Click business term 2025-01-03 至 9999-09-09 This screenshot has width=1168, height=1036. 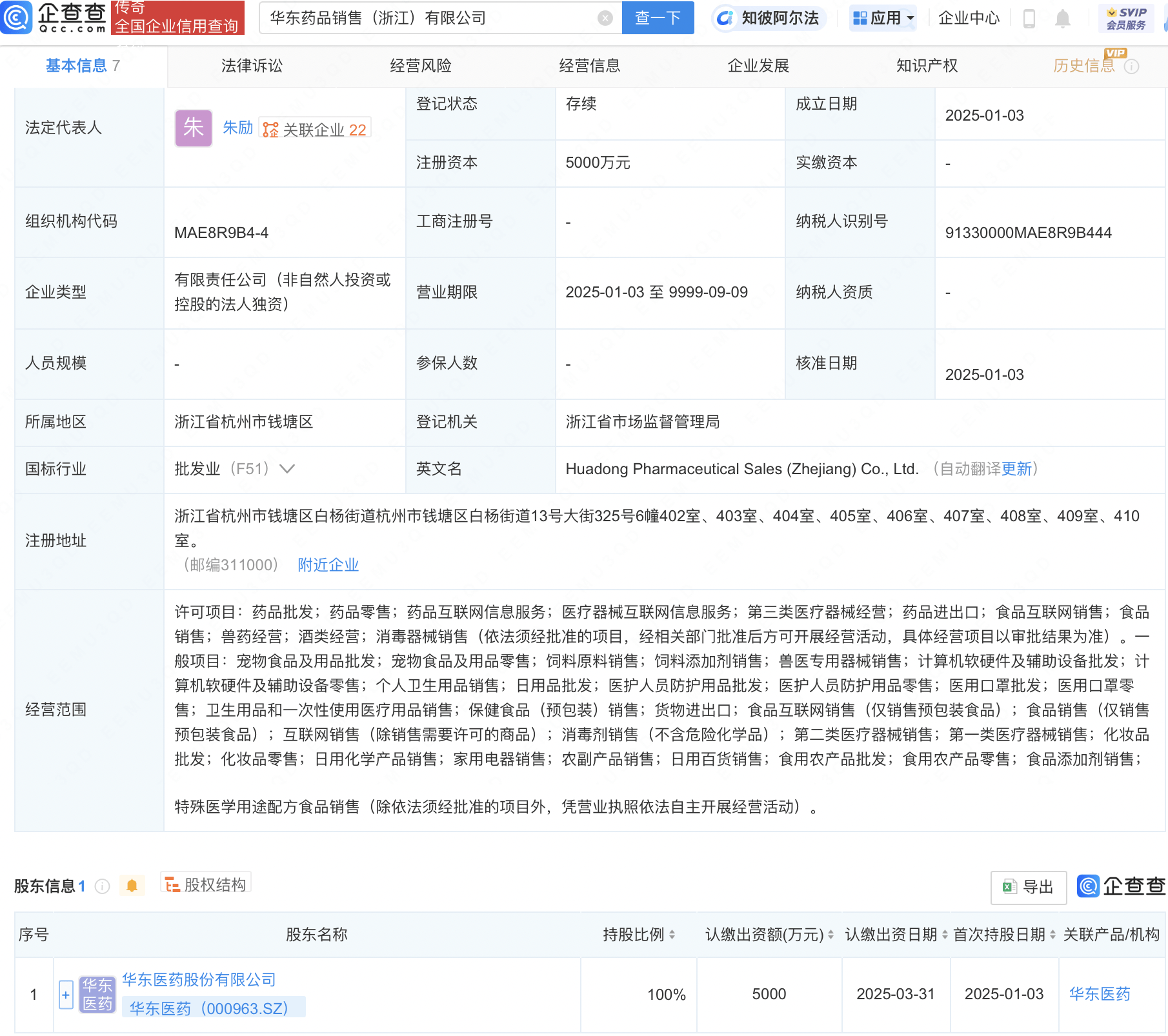pos(656,292)
